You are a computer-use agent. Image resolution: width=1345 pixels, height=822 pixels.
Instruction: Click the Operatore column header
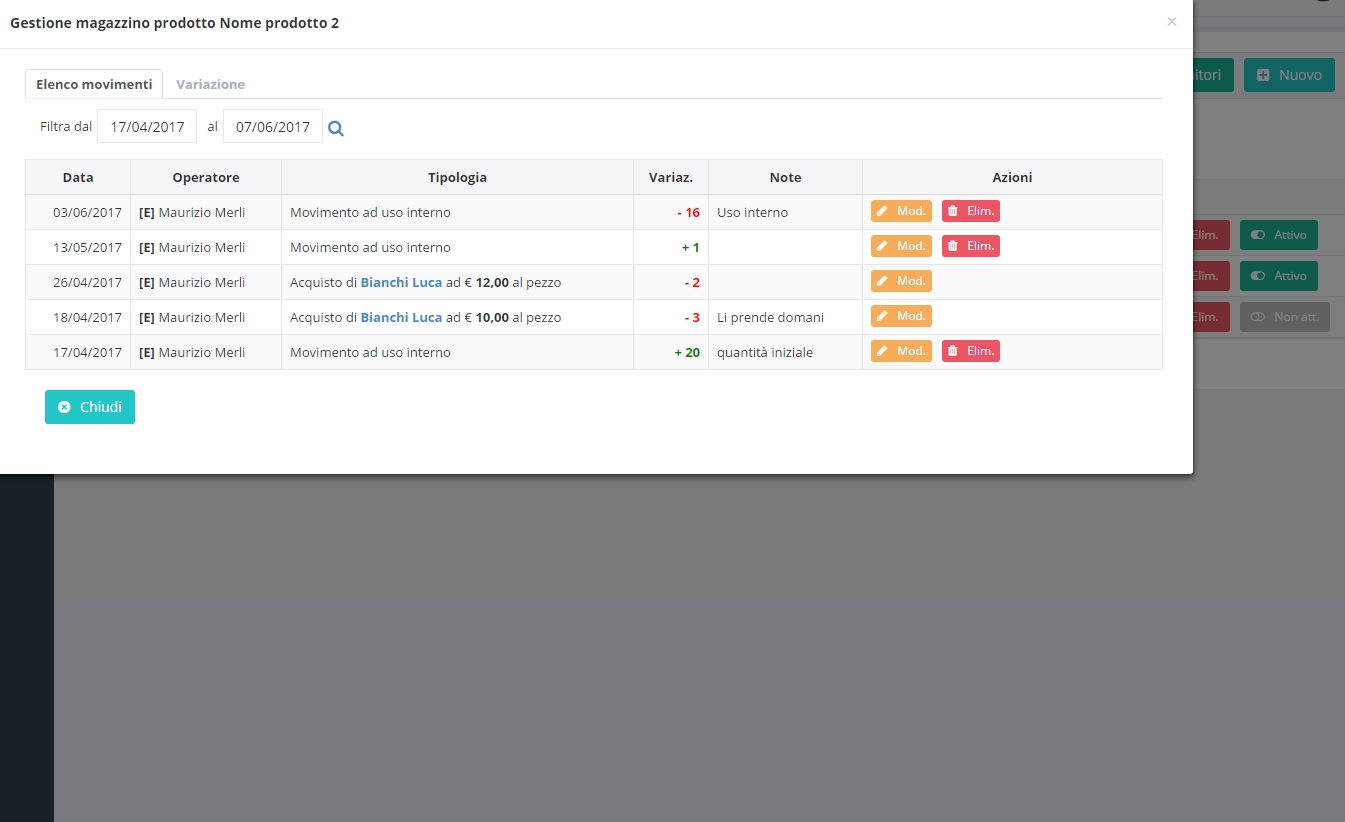pos(206,177)
